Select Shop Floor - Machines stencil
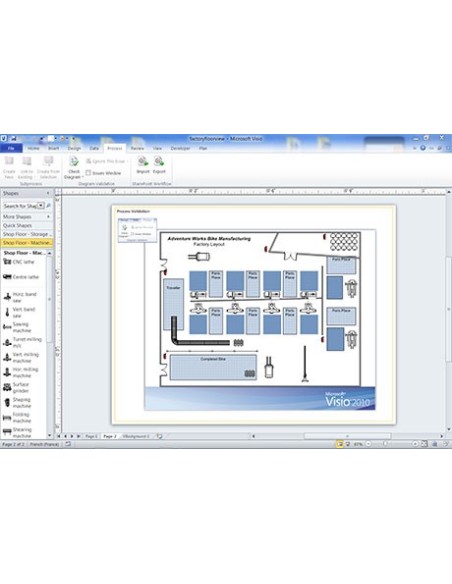Screen dimensions: 452x584 [26, 242]
